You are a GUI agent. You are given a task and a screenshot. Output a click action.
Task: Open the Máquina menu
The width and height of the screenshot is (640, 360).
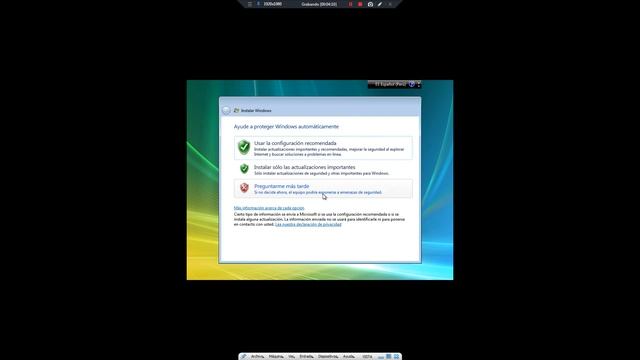tap(276, 357)
